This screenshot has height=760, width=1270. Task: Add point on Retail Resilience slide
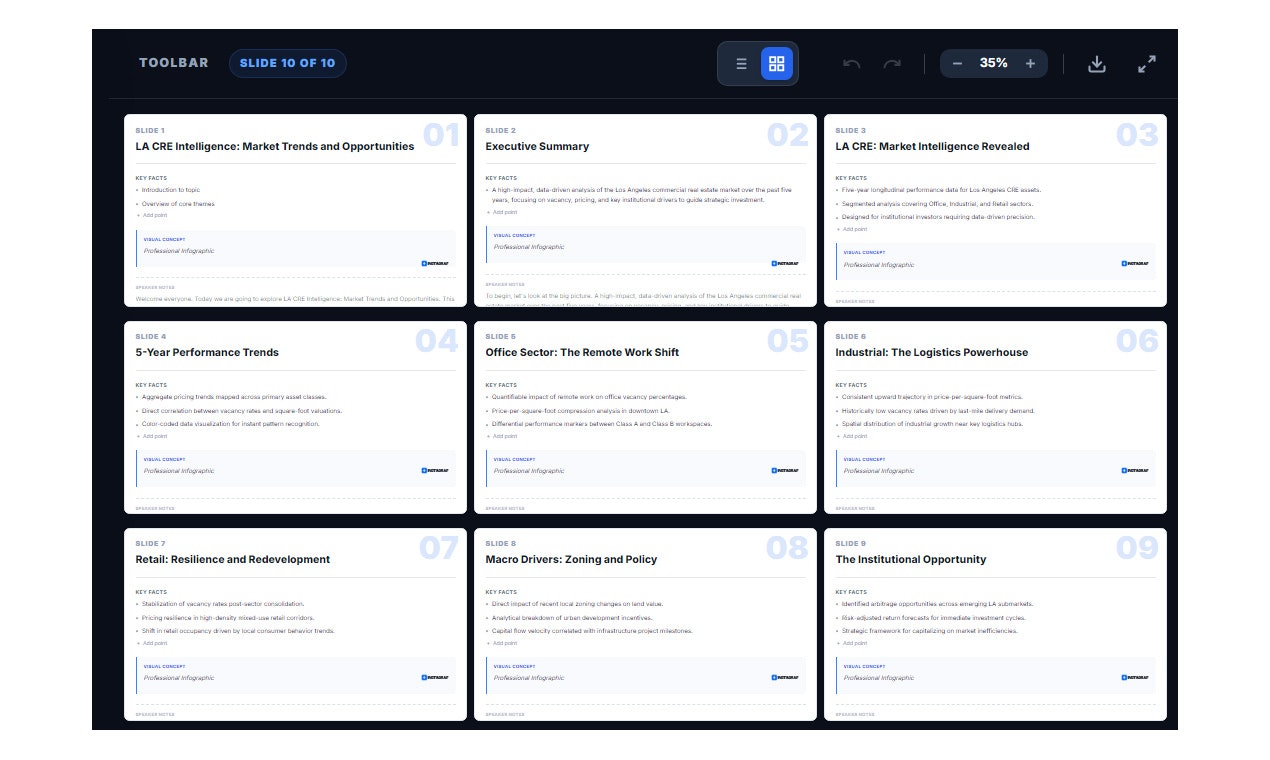coord(152,643)
